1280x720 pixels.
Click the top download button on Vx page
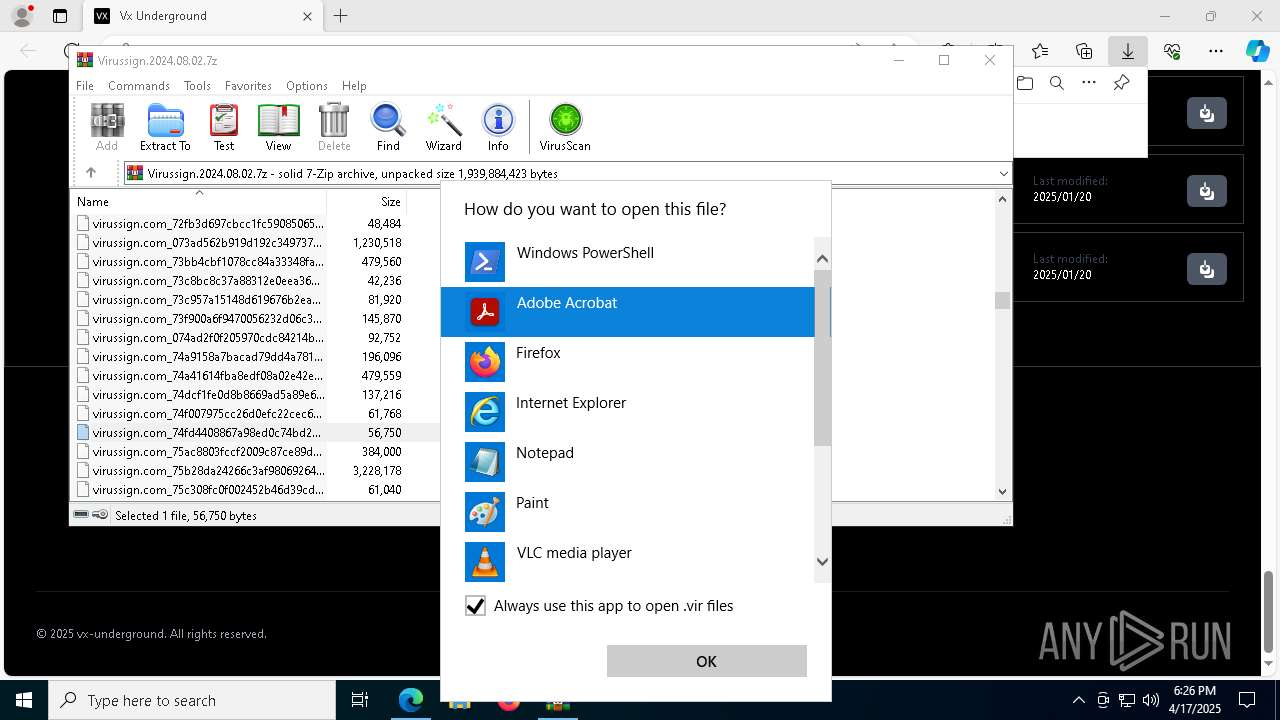coord(1207,113)
